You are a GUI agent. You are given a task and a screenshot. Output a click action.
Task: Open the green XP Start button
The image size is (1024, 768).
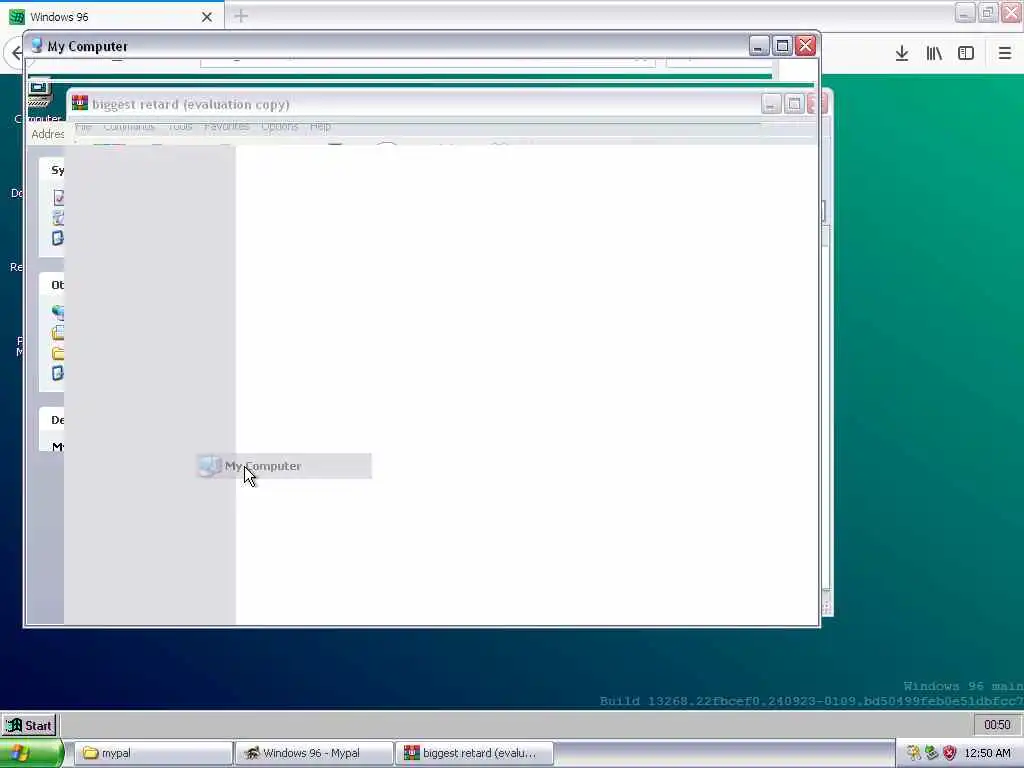pos(31,753)
